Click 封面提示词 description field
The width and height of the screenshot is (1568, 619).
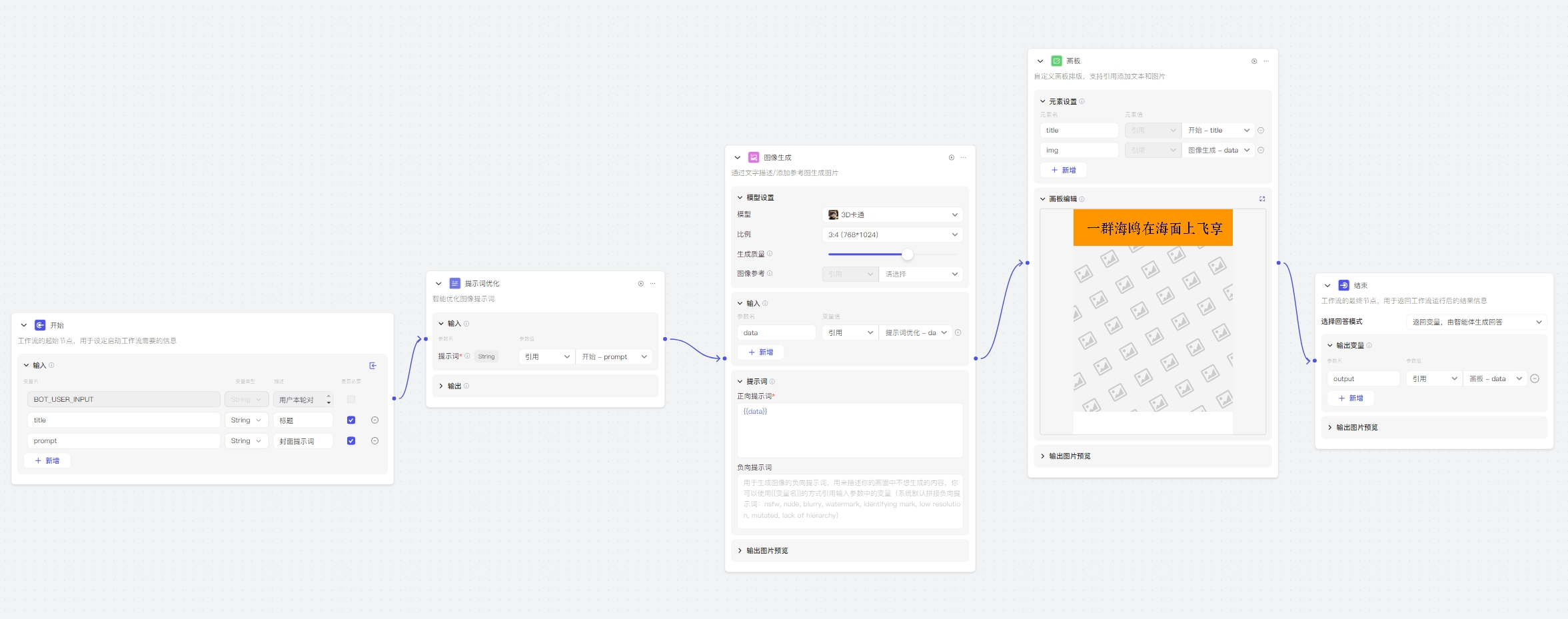coord(303,440)
